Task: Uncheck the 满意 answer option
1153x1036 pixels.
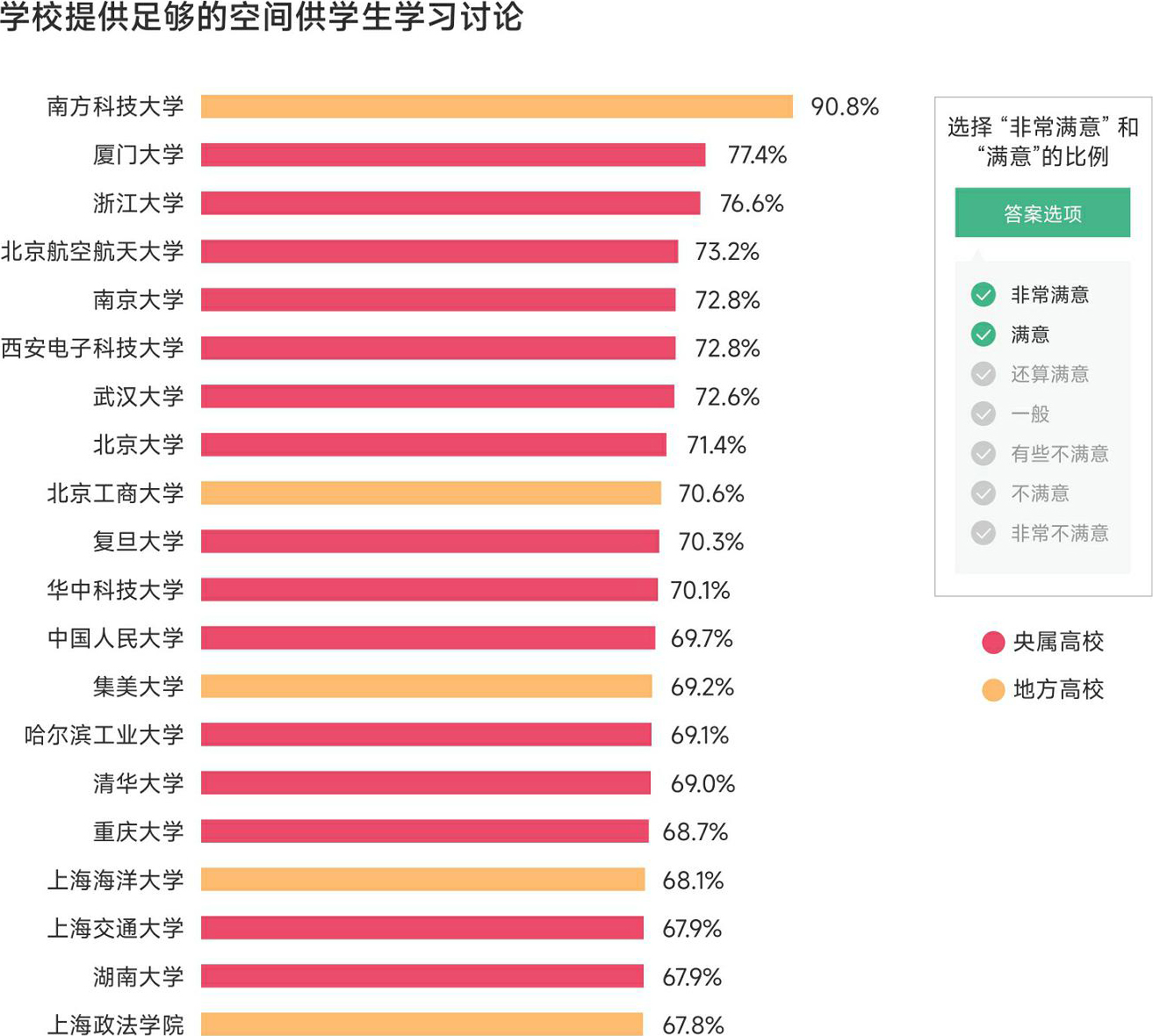Action: (x=984, y=335)
